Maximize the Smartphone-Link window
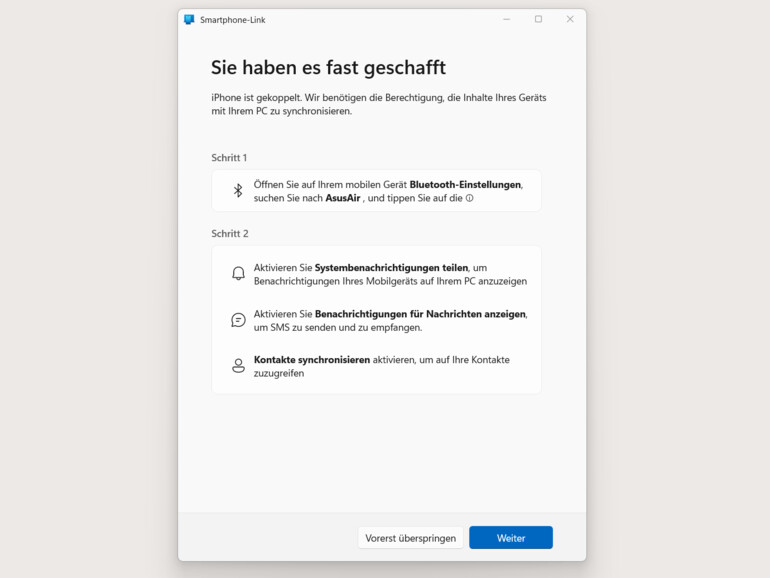The width and height of the screenshot is (770, 578). pos(538,19)
